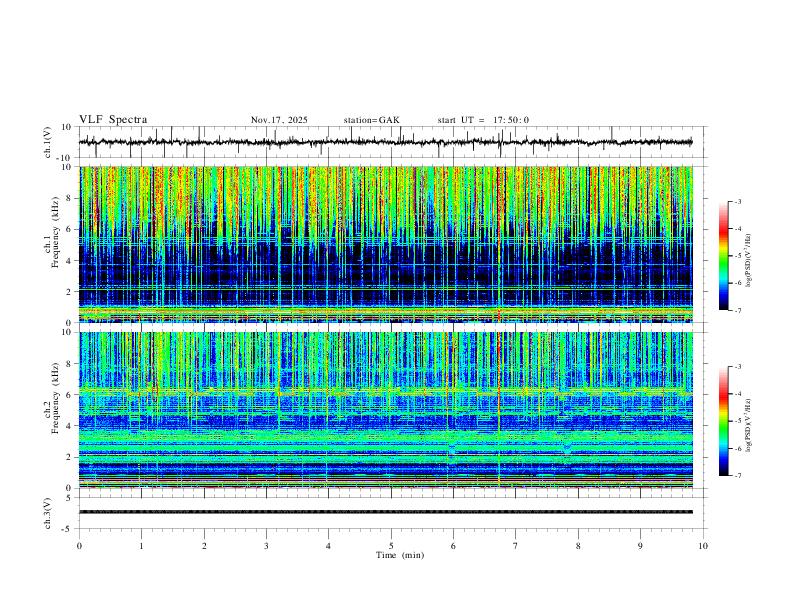Click time axis tick label "0"
792x612 pixels.
pos(79,546)
